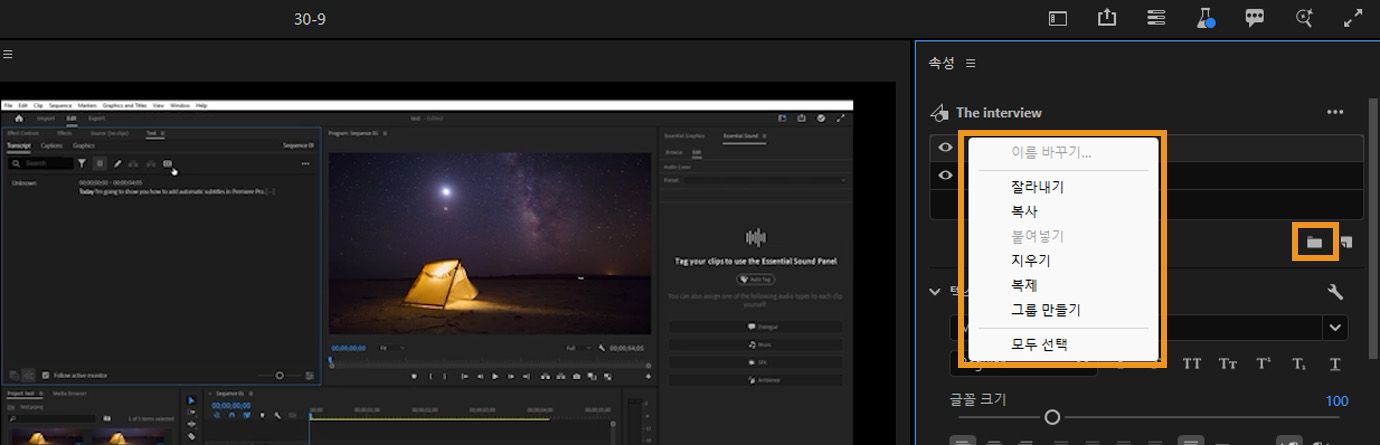The height and width of the screenshot is (445, 1380).
Task: Open the three-dot menu beside The interview
Action: click(1335, 112)
